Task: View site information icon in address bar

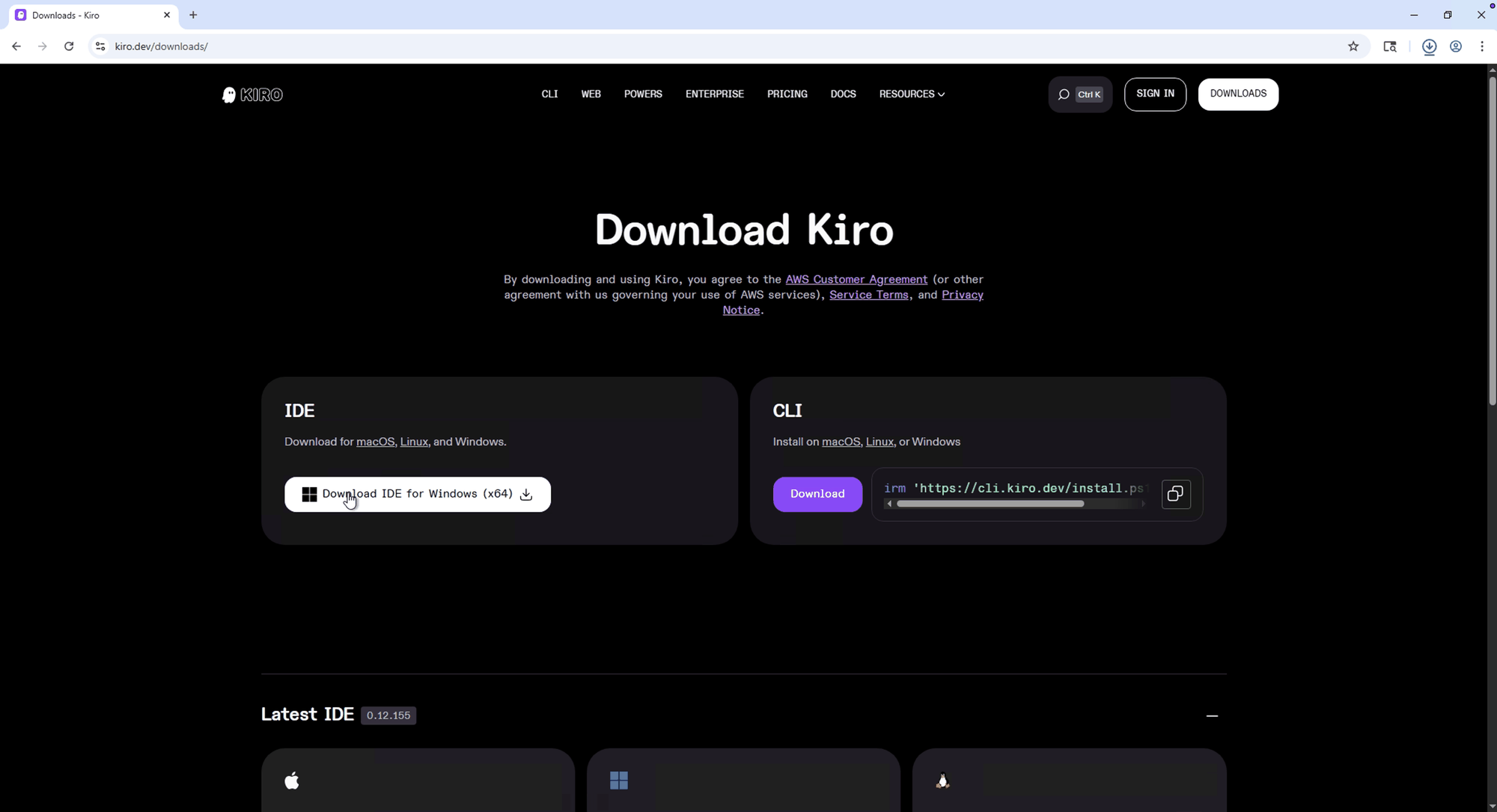Action: (100, 46)
